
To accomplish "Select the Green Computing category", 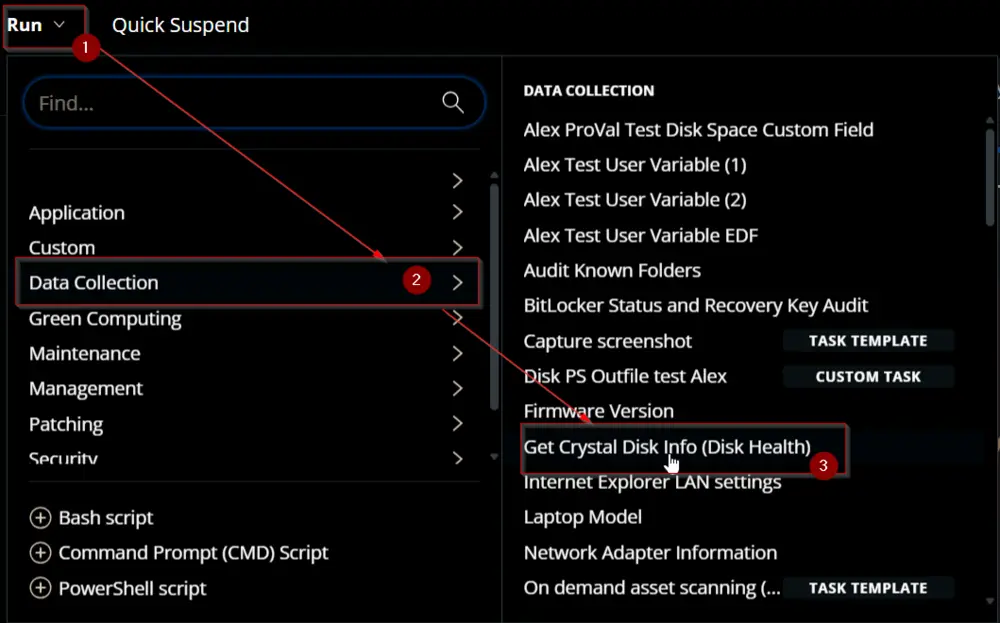I will [105, 318].
